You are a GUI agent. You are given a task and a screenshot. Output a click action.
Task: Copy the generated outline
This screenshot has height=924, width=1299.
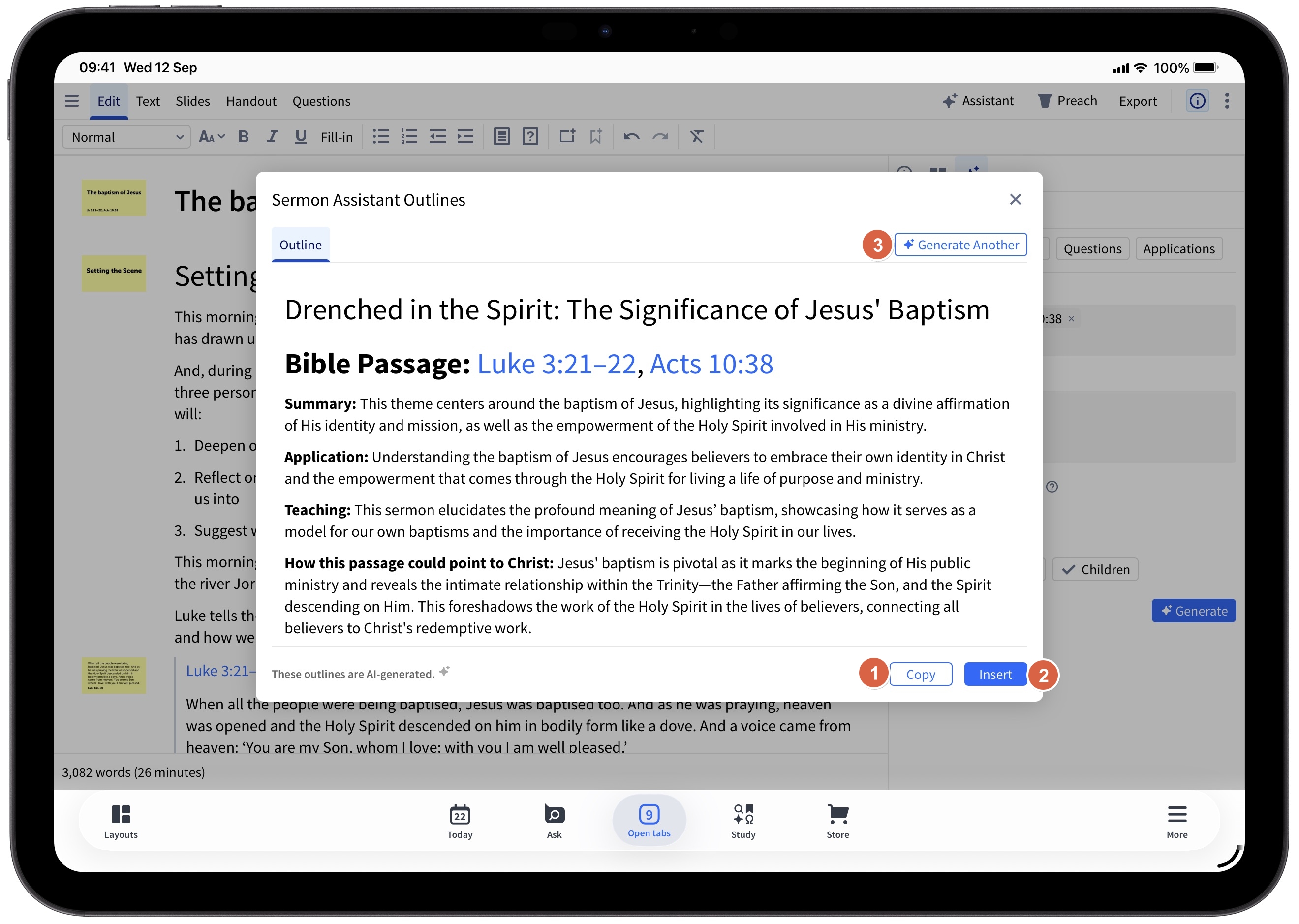921,675
